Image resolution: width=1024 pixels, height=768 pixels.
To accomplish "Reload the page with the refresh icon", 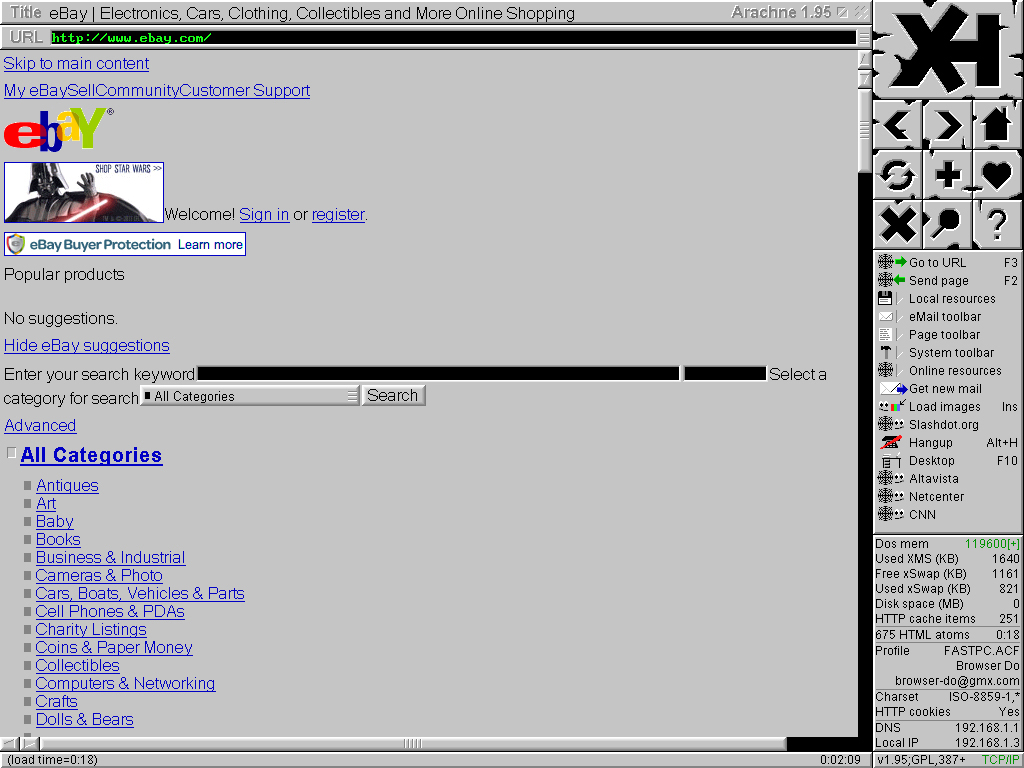I will pyautogui.click(x=898, y=175).
